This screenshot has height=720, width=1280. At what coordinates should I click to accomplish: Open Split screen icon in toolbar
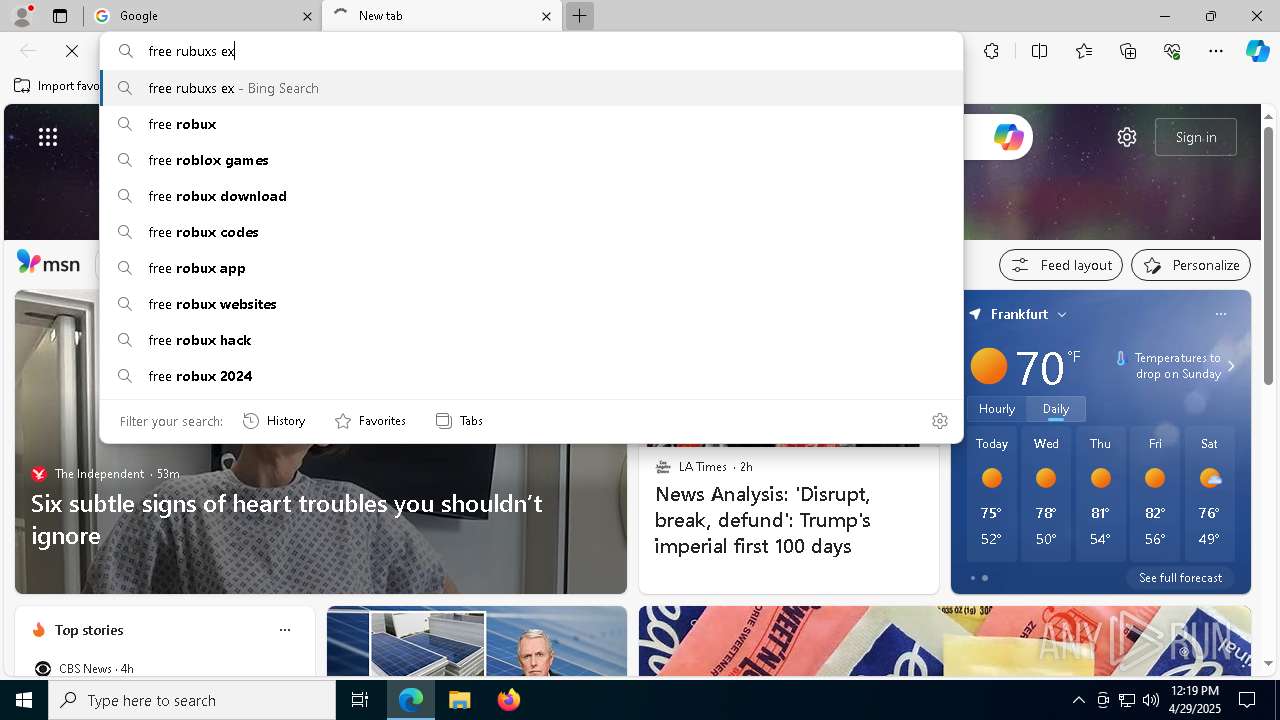(1039, 51)
